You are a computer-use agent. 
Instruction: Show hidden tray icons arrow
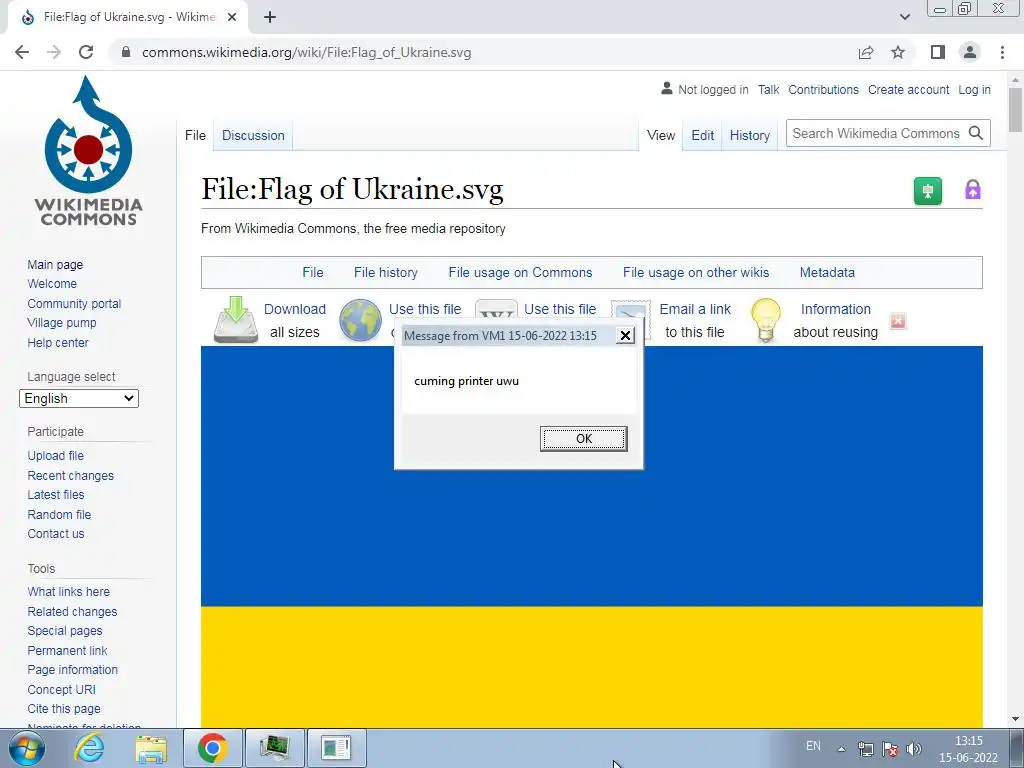click(x=842, y=749)
